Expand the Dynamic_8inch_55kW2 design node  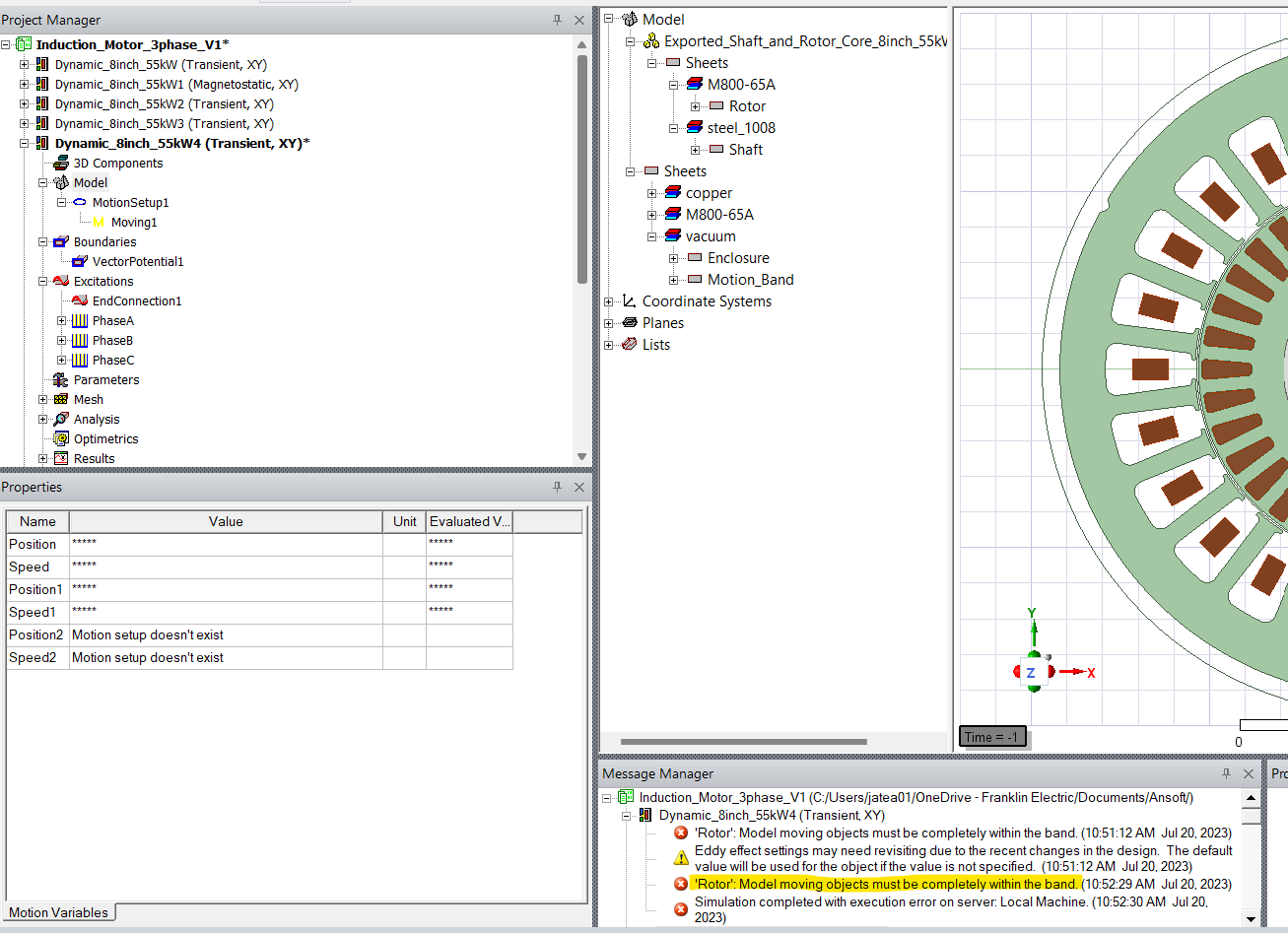pyautogui.click(x=25, y=103)
